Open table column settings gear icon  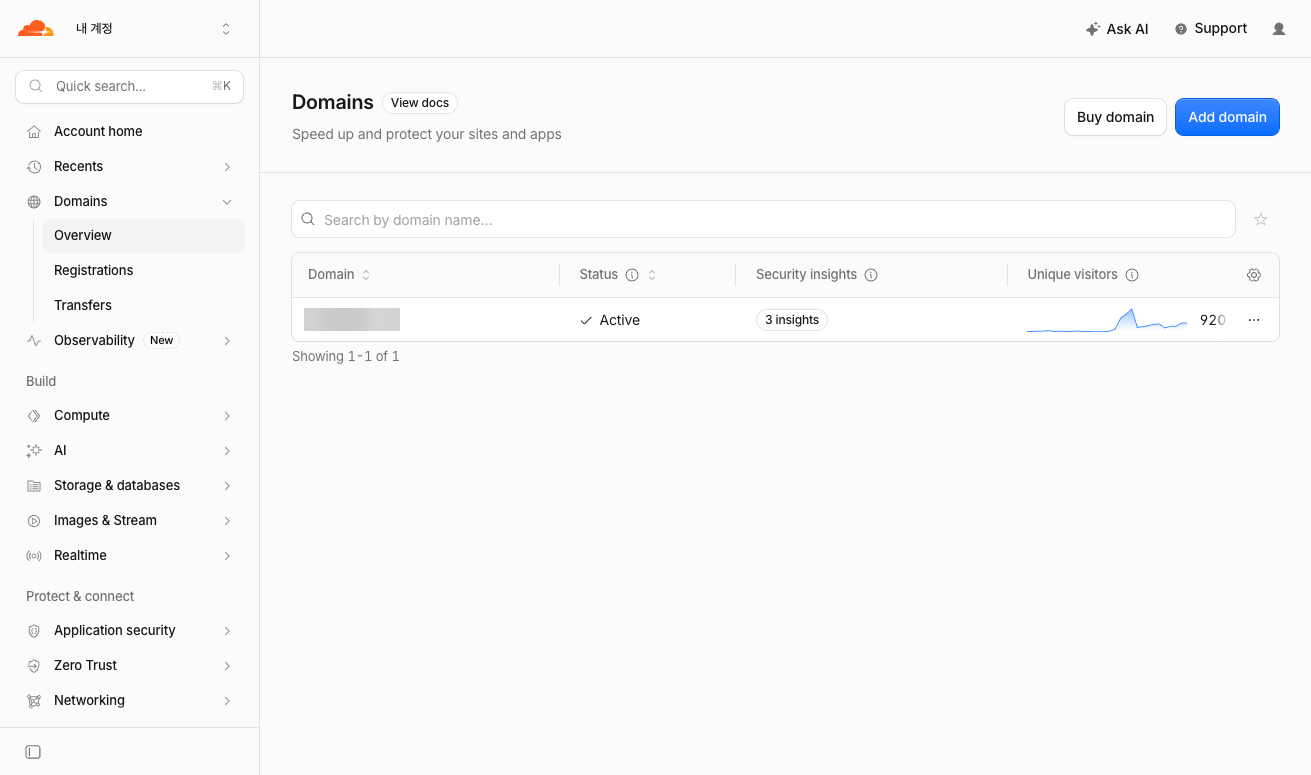[1254, 275]
